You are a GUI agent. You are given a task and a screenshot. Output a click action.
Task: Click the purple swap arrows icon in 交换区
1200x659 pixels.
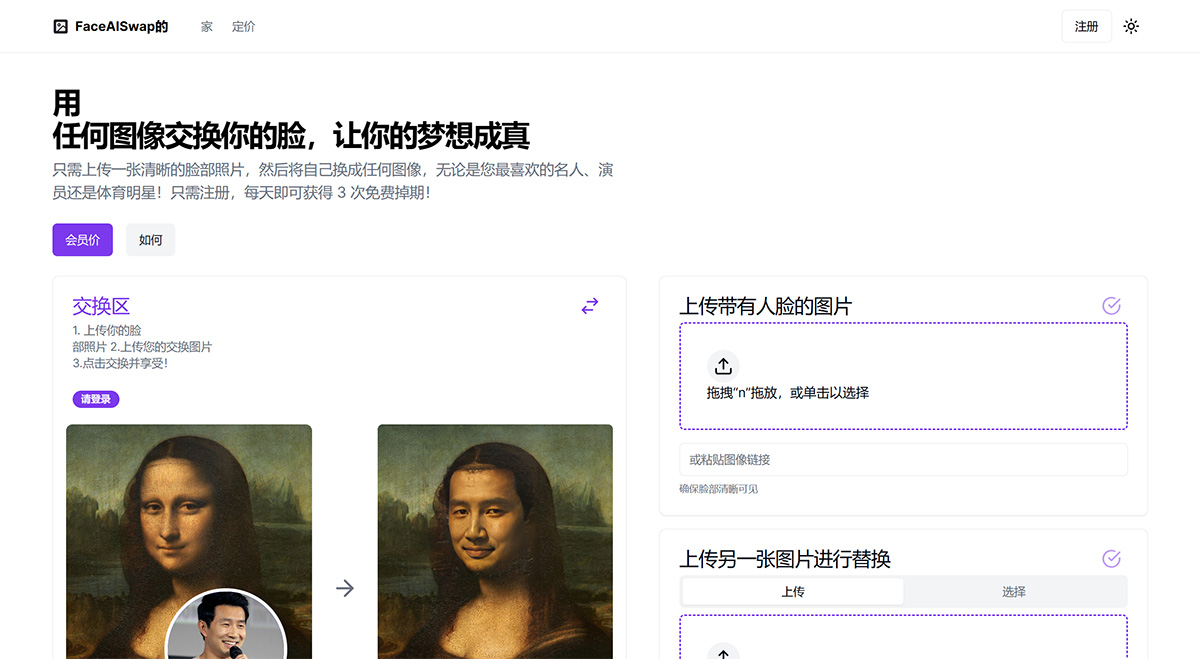590,306
